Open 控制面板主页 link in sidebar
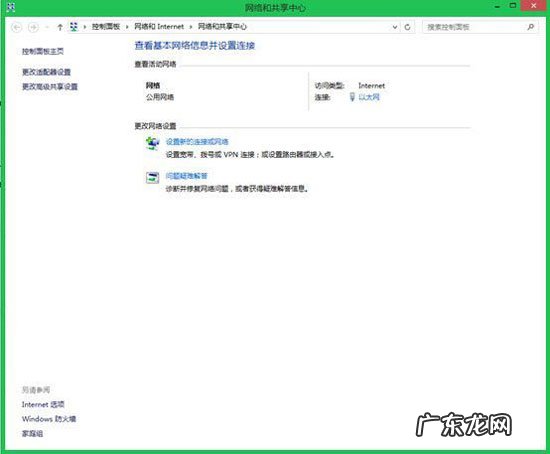 coord(43,52)
